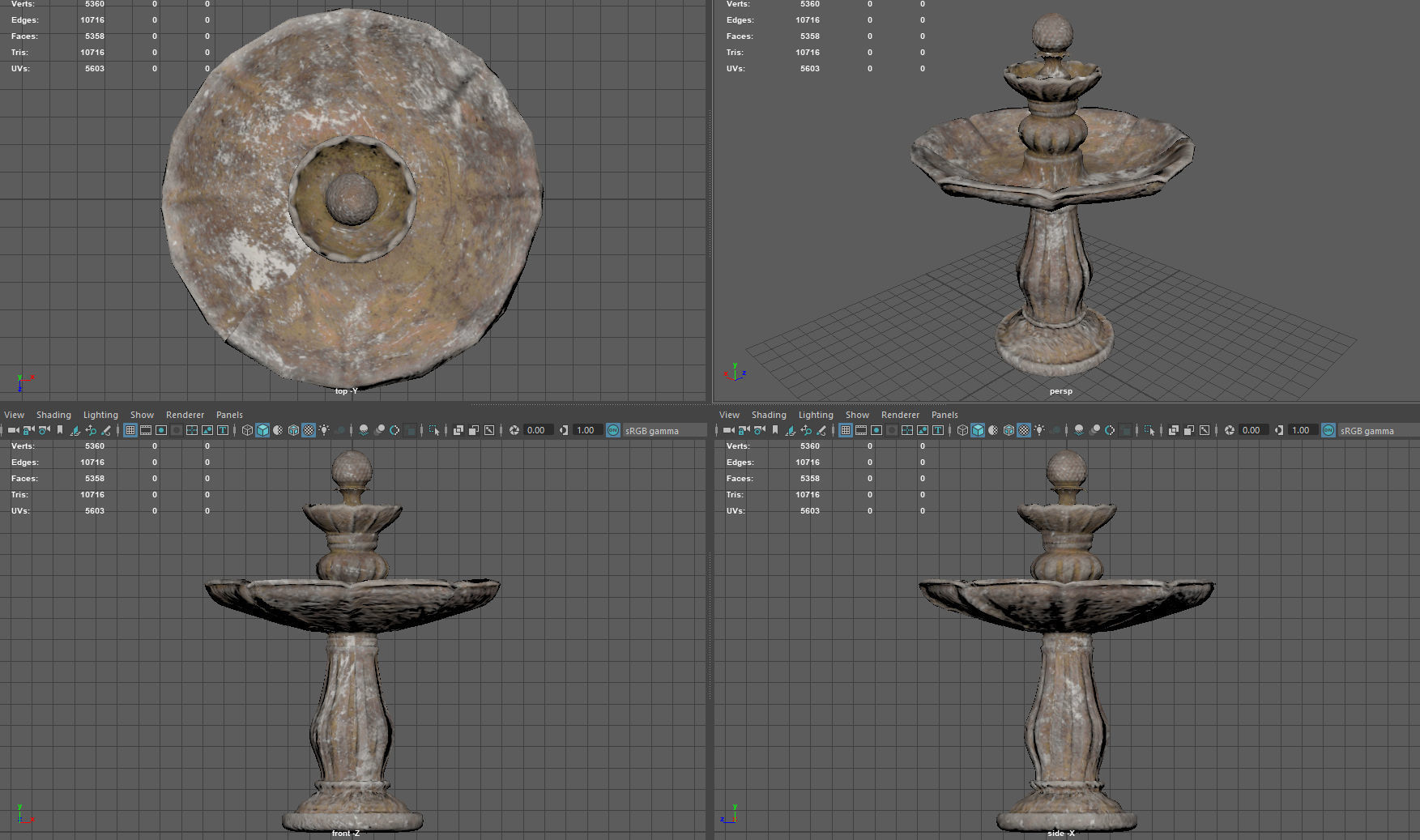Open Renderer menu of the front panel

[185, 415]
